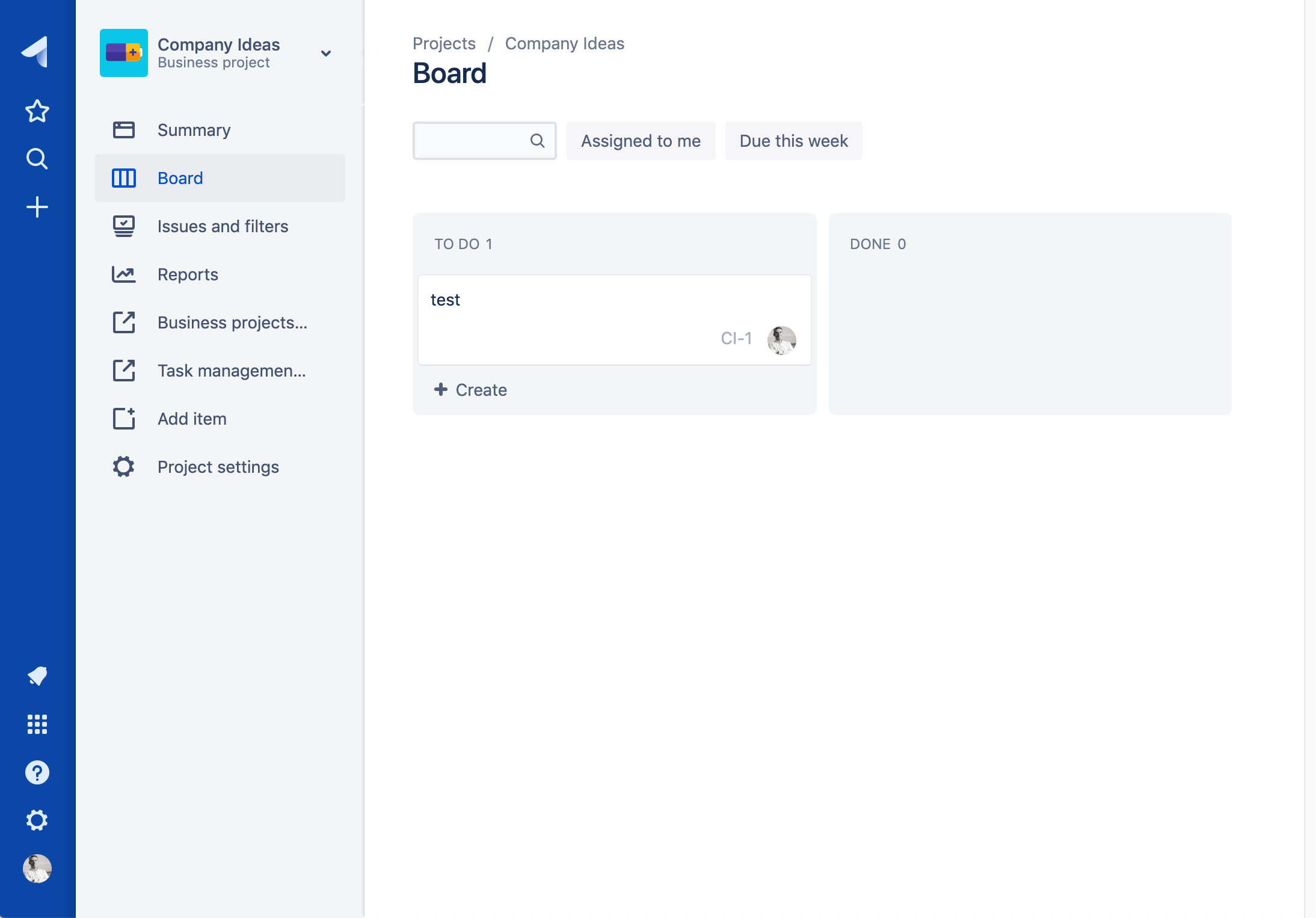Open global settings gear icon

(x=37, y=821)
